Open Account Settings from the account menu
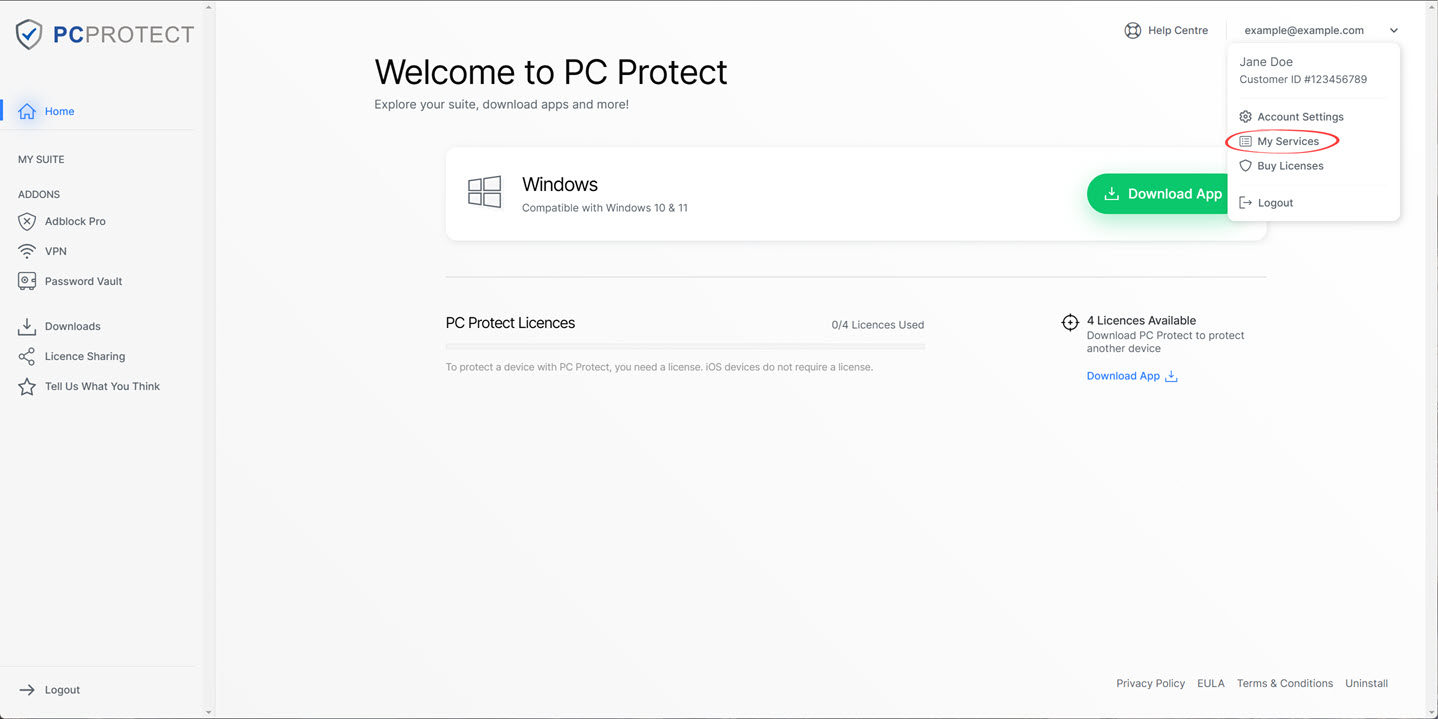 (1291, 117)
